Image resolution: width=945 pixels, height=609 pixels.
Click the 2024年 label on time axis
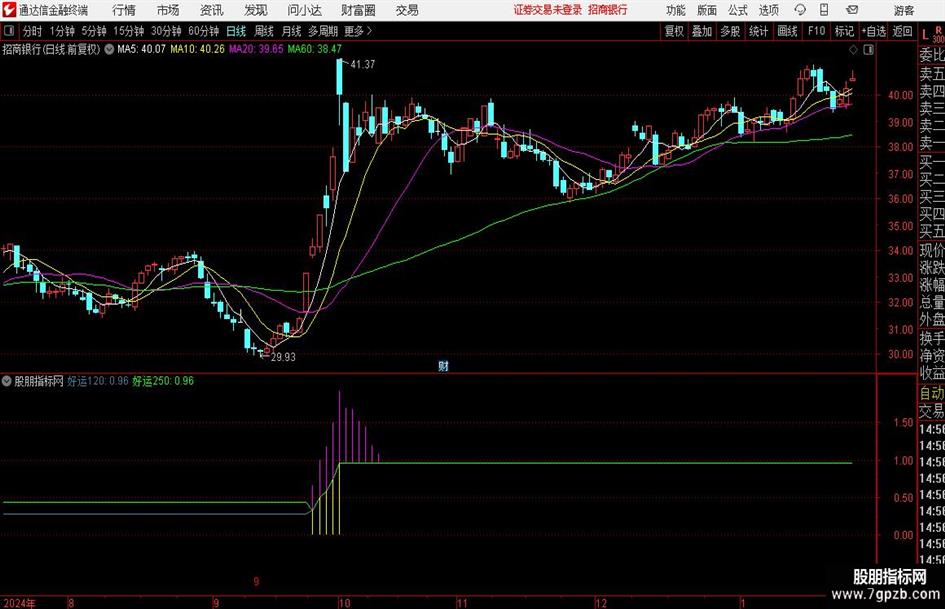click(x=19, y=603)
